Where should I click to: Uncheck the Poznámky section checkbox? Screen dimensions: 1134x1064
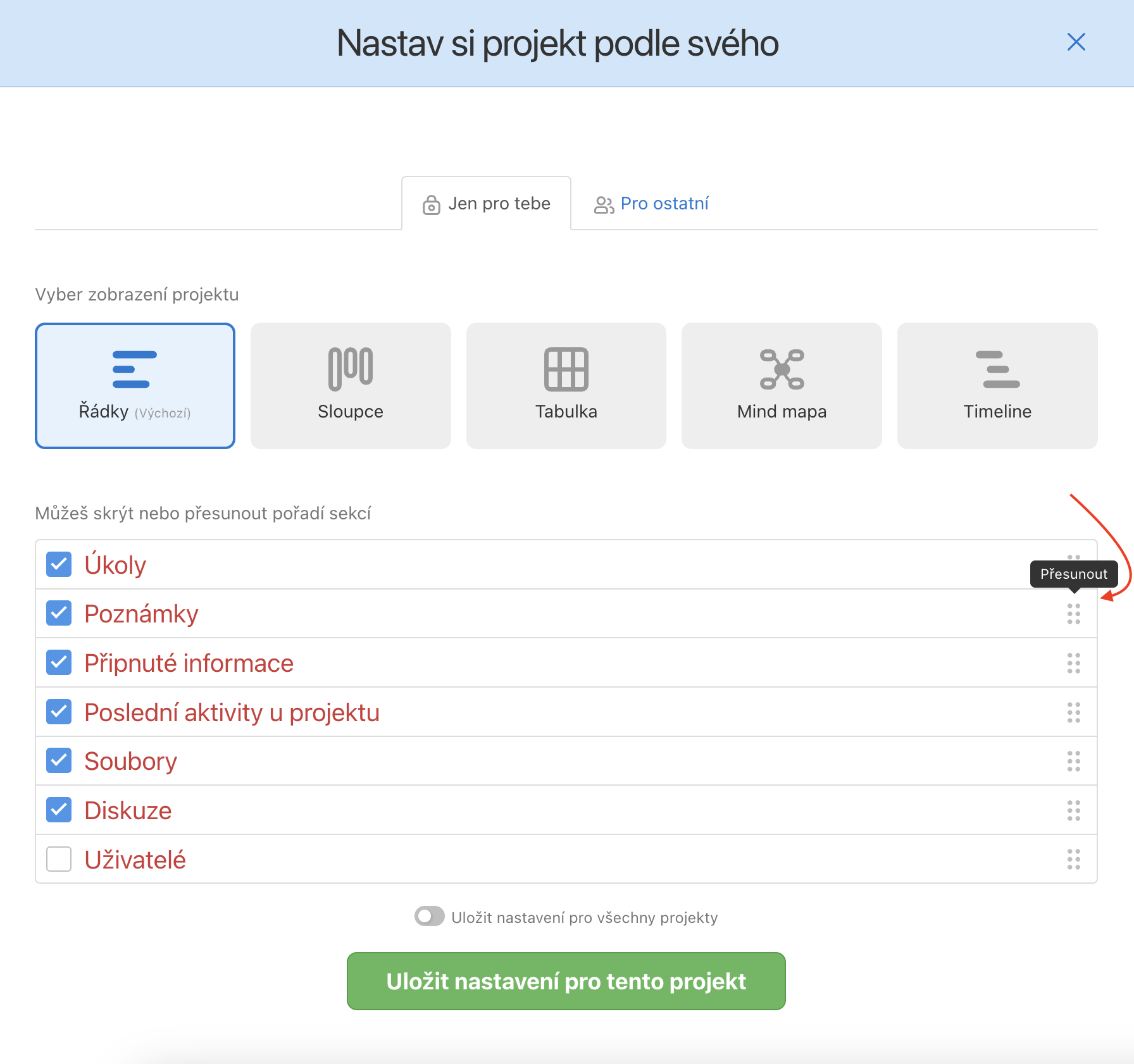(59, 614)
